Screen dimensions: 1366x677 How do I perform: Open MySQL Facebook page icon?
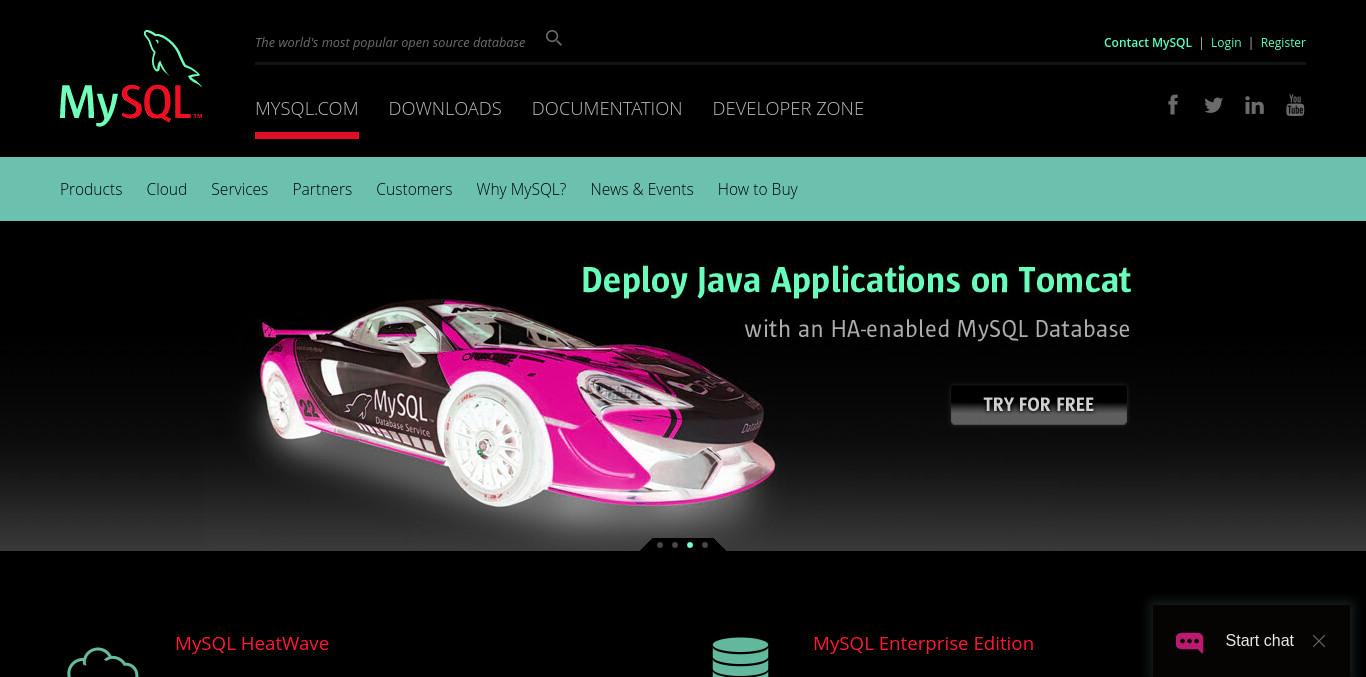1173,104
